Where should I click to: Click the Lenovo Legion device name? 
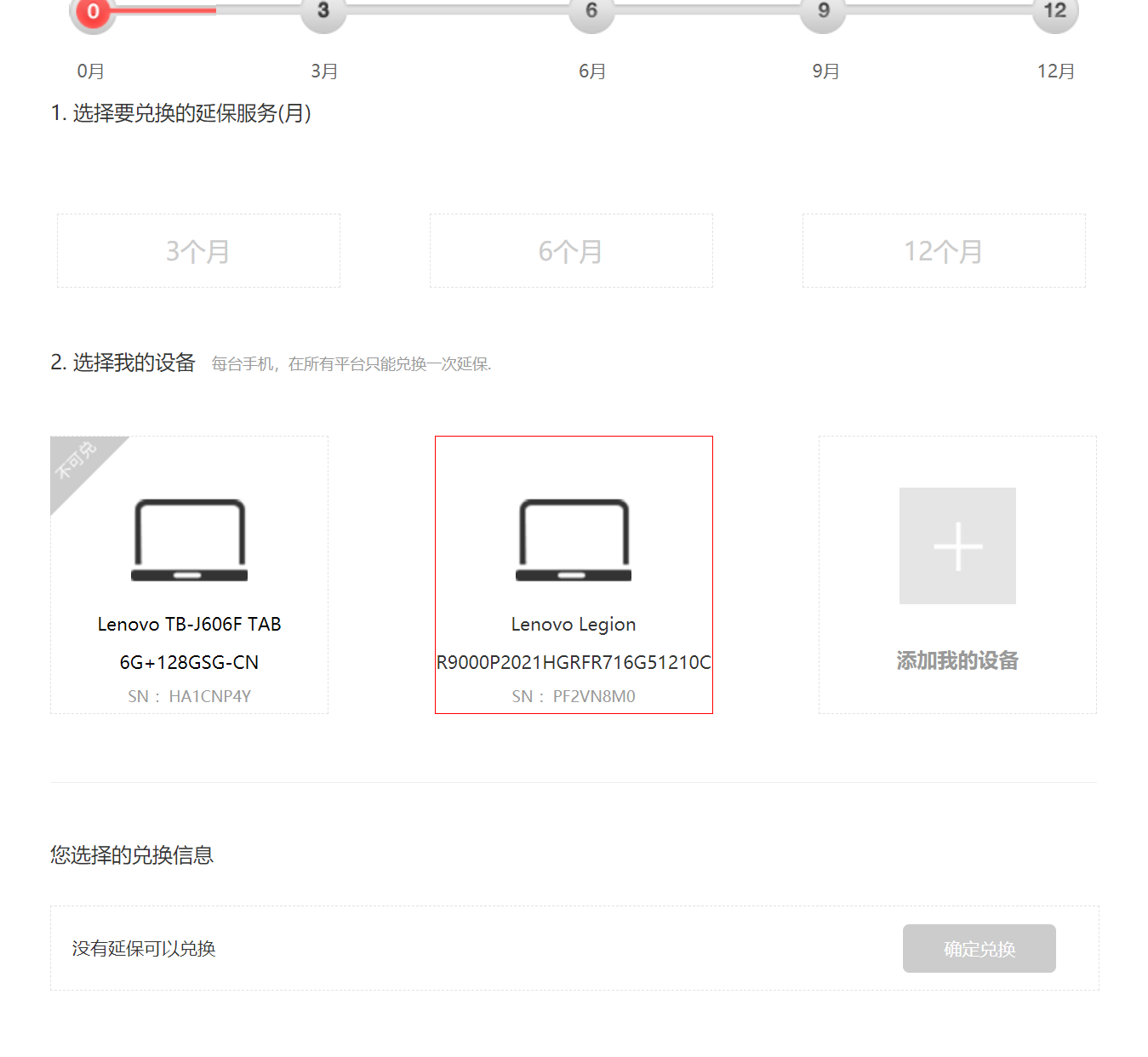[x=574, y=625]
